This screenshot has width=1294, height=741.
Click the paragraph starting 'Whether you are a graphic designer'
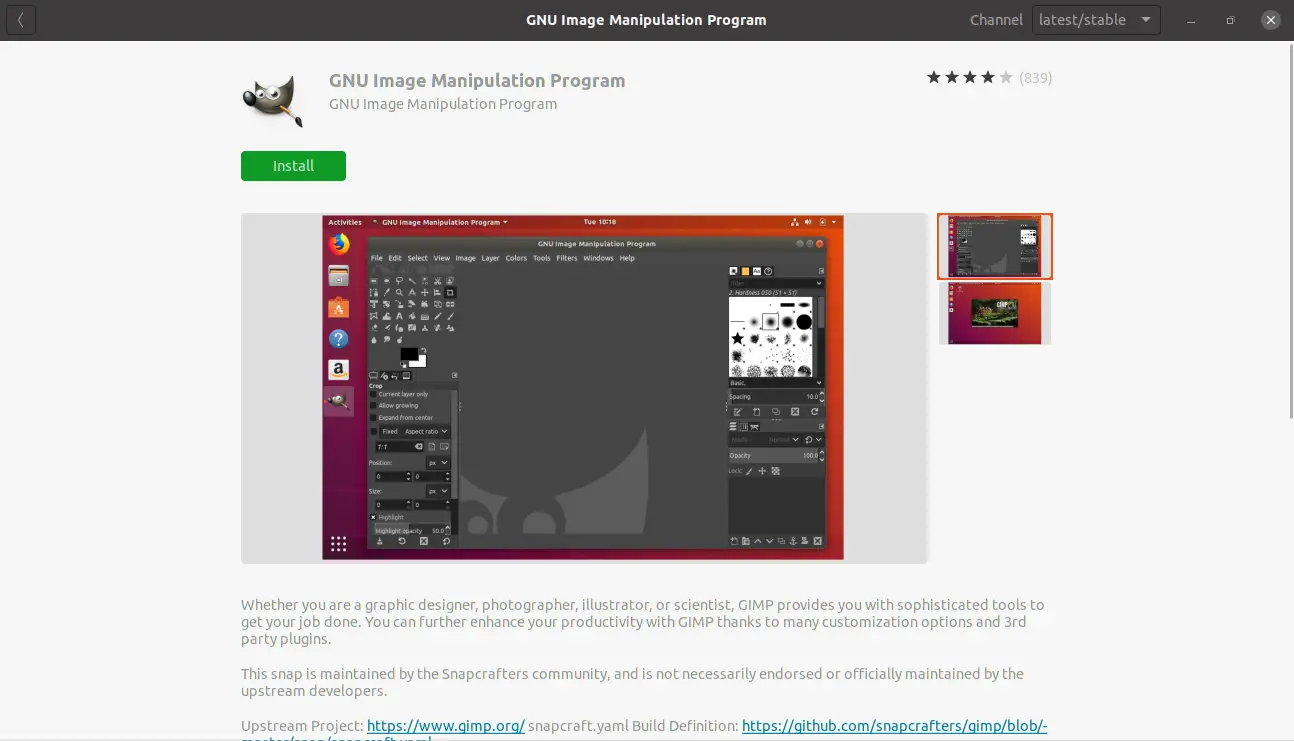[642, 622]
